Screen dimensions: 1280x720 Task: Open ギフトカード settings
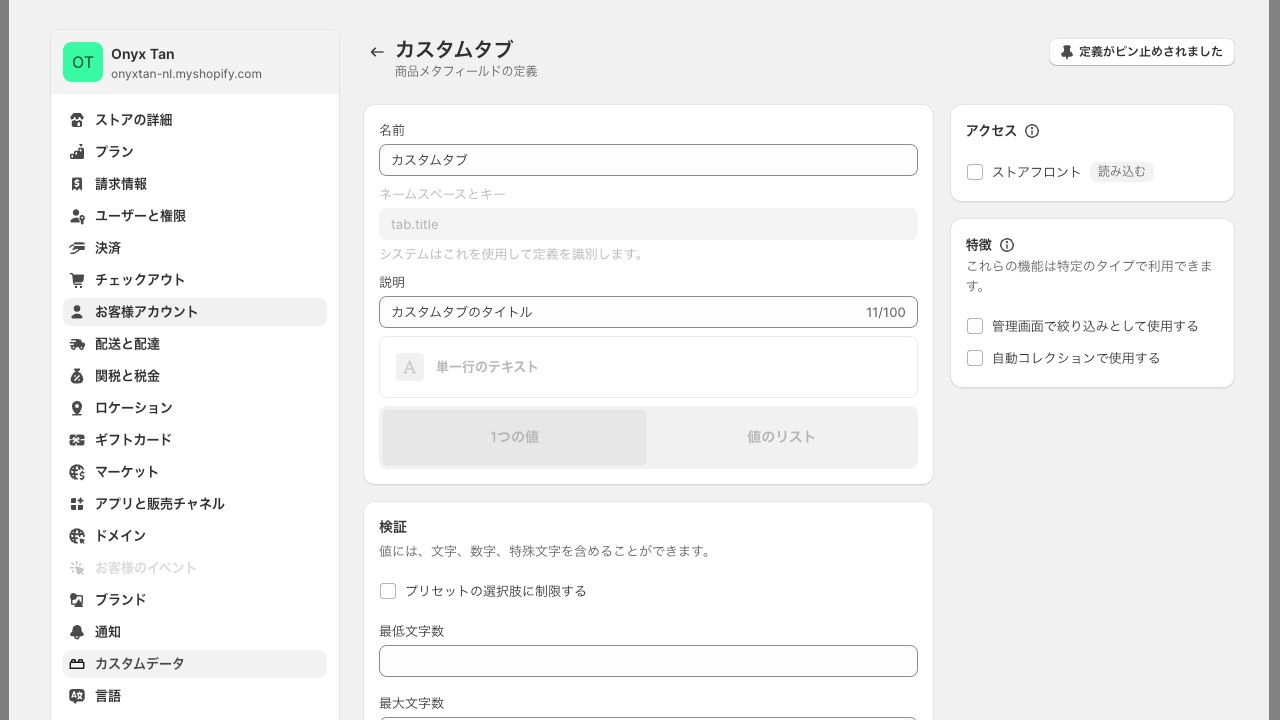pyautogui.click(x=195, y=440)
